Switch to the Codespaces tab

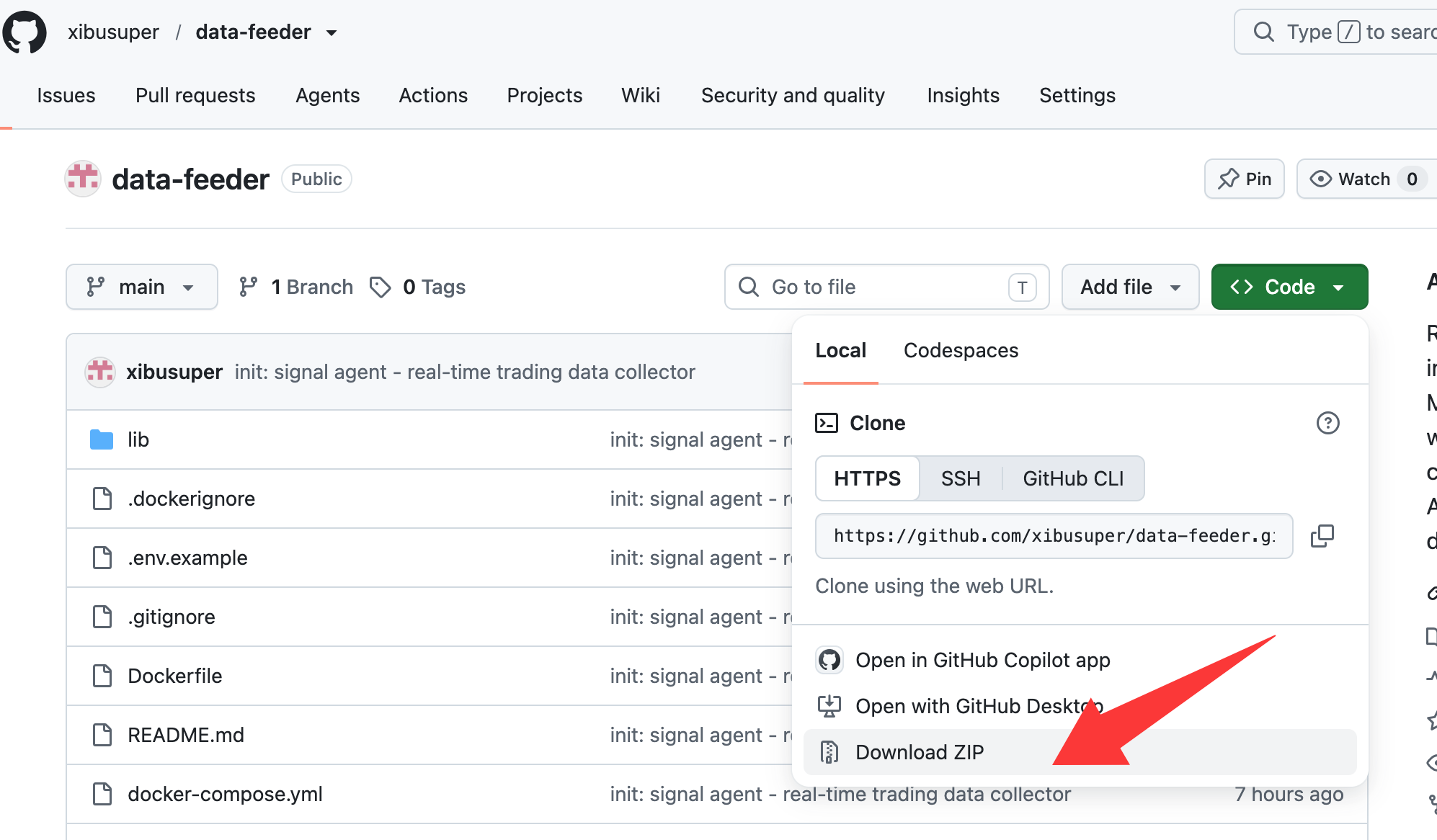[x=961, y=351]
